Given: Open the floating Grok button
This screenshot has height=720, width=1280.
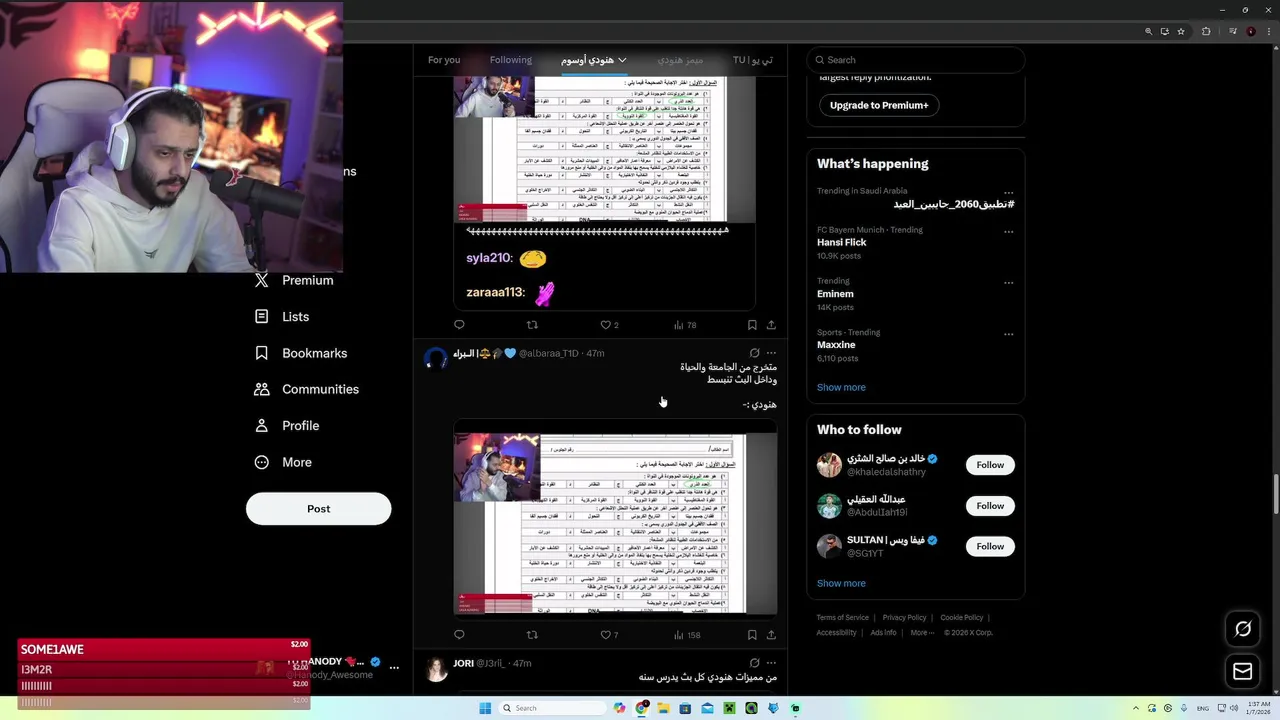Looking at the screenshot, I should [x=1243, y=629].
